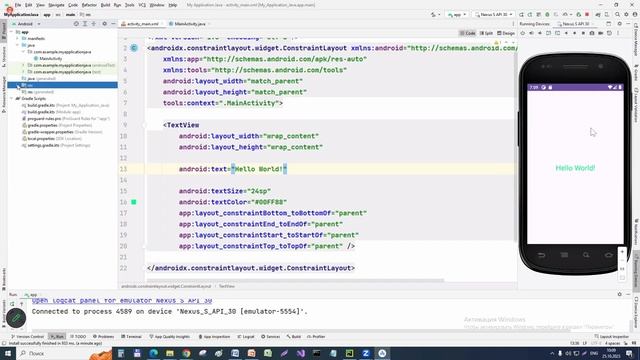Viewport: 640px width, 360px height.
Task: Select the activity_main.xml editor tab
Action: (142, 24)
